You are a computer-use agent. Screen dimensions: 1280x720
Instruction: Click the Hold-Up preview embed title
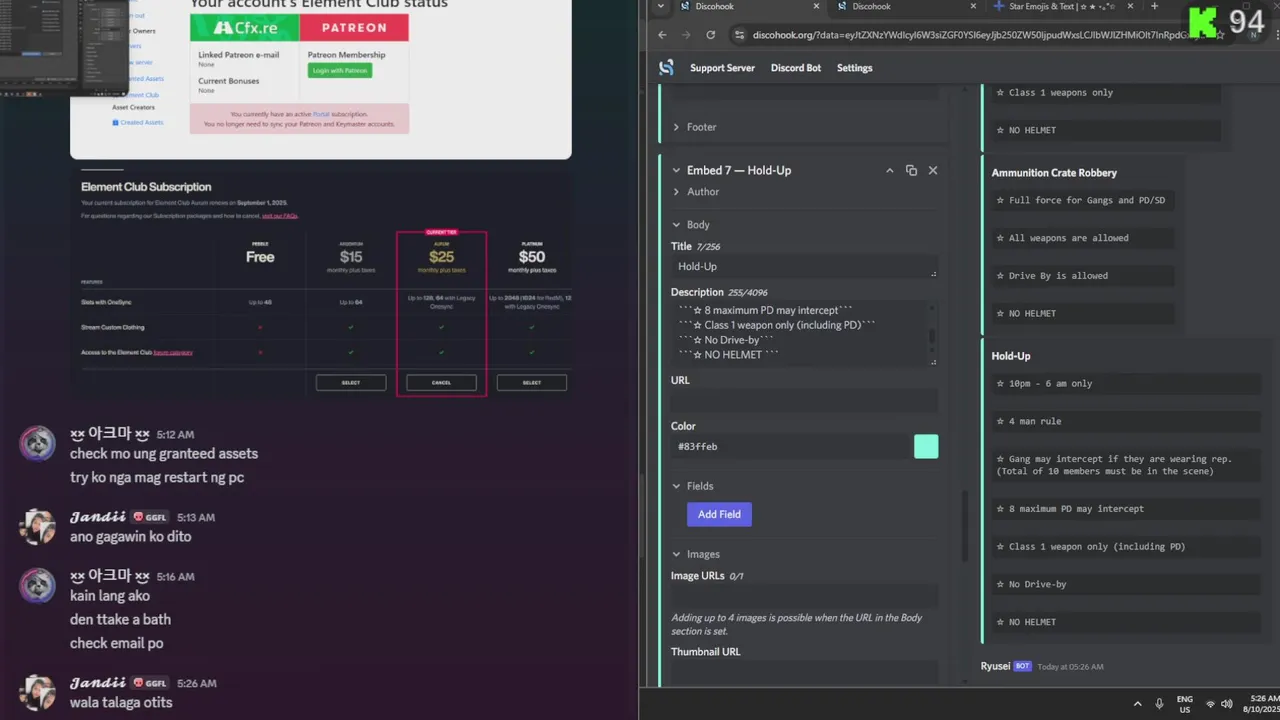[x=1011, y=356]
